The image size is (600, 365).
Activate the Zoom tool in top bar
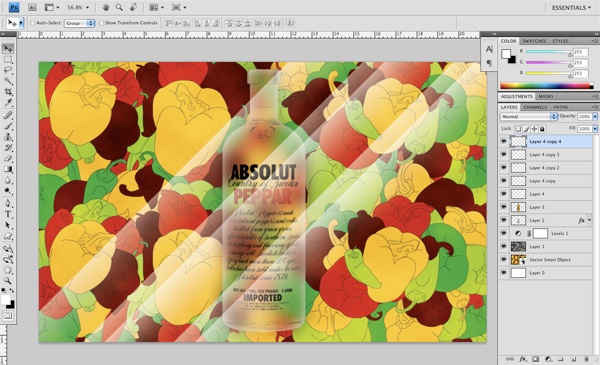pos(119,7)
